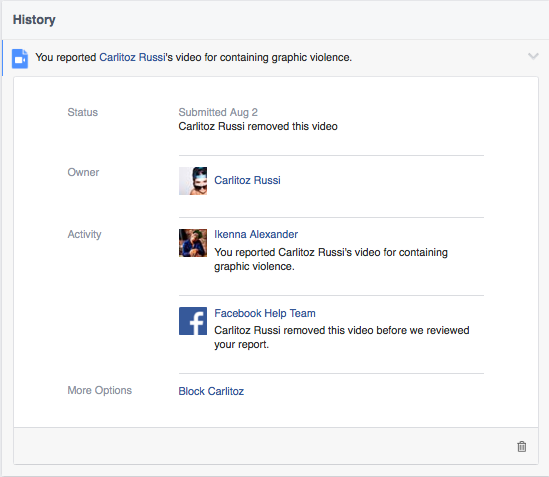Open Carlitoz Russi link in Owner row

(x=247, y=180)
